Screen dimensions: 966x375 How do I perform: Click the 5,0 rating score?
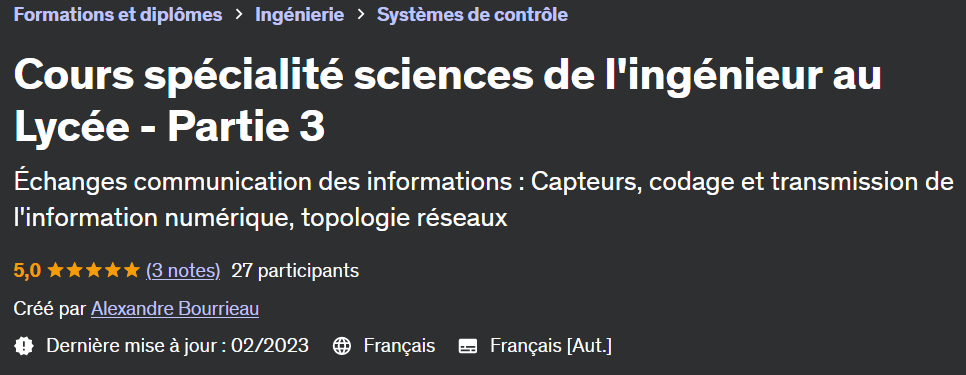click(x=27, y=270)
